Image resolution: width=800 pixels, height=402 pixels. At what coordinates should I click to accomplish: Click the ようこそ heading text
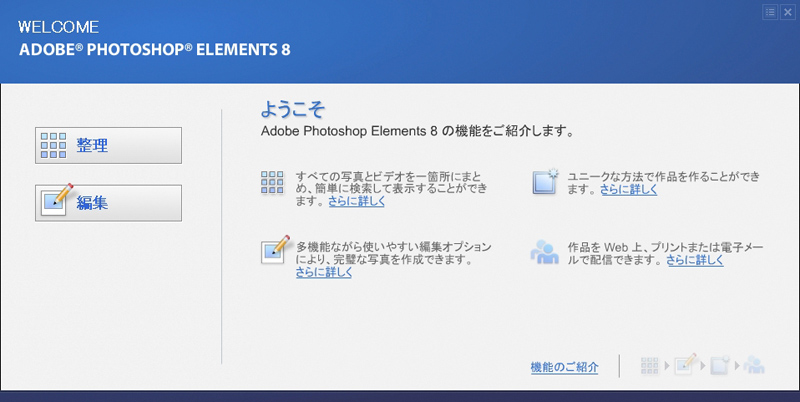(x=293, y=109)
